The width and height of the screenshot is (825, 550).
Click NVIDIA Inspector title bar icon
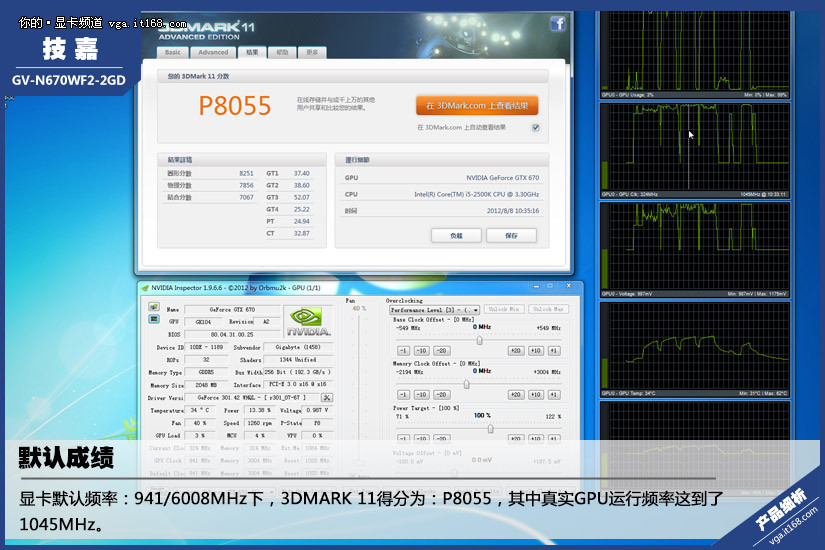(145, 288)
